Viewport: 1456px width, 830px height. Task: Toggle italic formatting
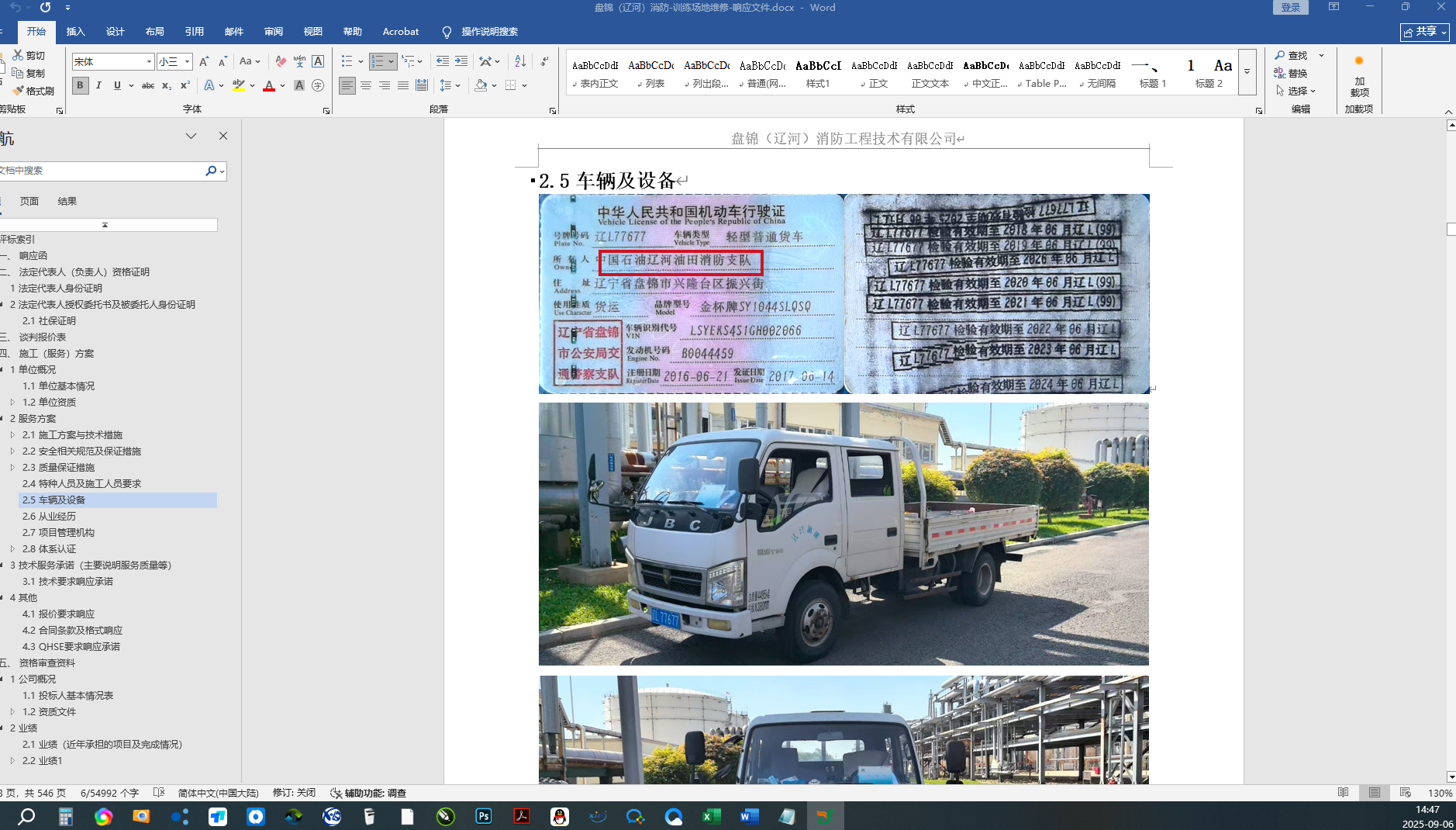tap(98, 85)
